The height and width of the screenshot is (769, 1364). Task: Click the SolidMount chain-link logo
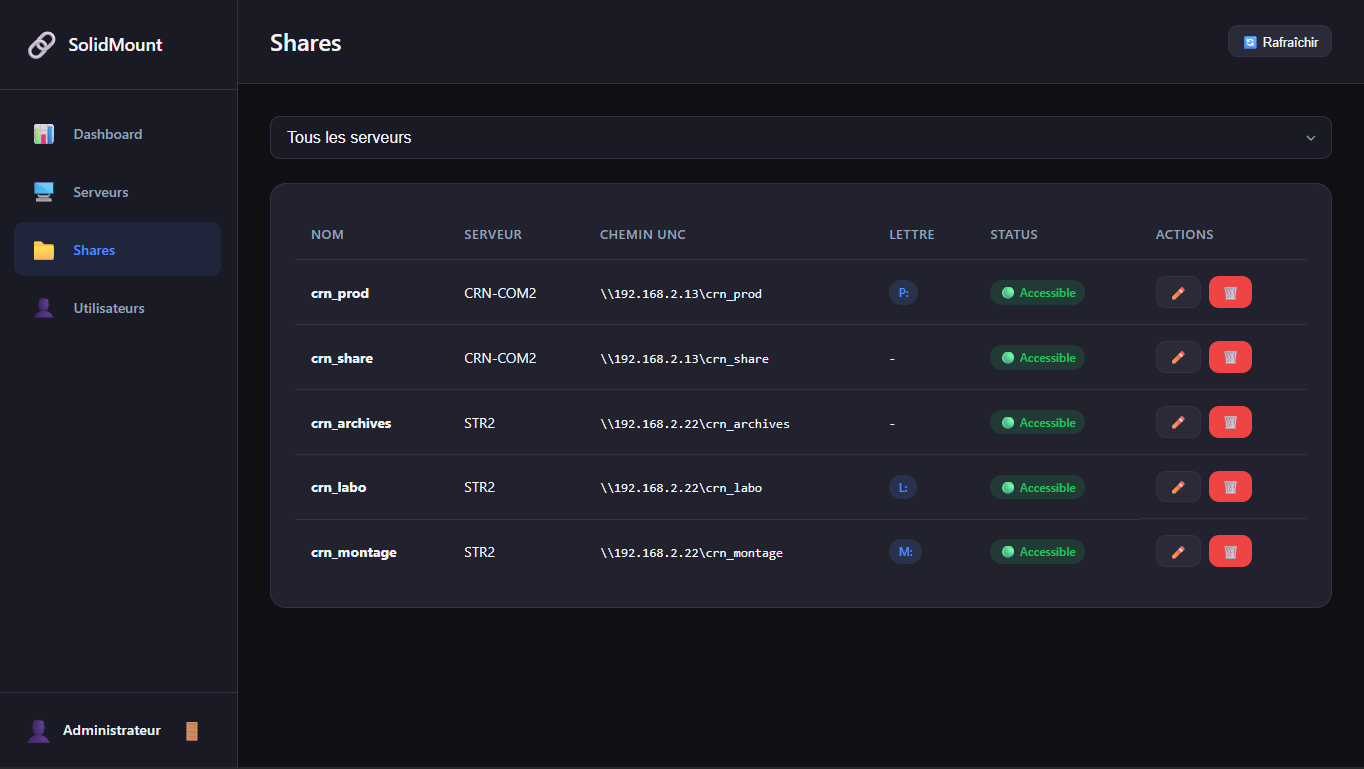point(42,45)
